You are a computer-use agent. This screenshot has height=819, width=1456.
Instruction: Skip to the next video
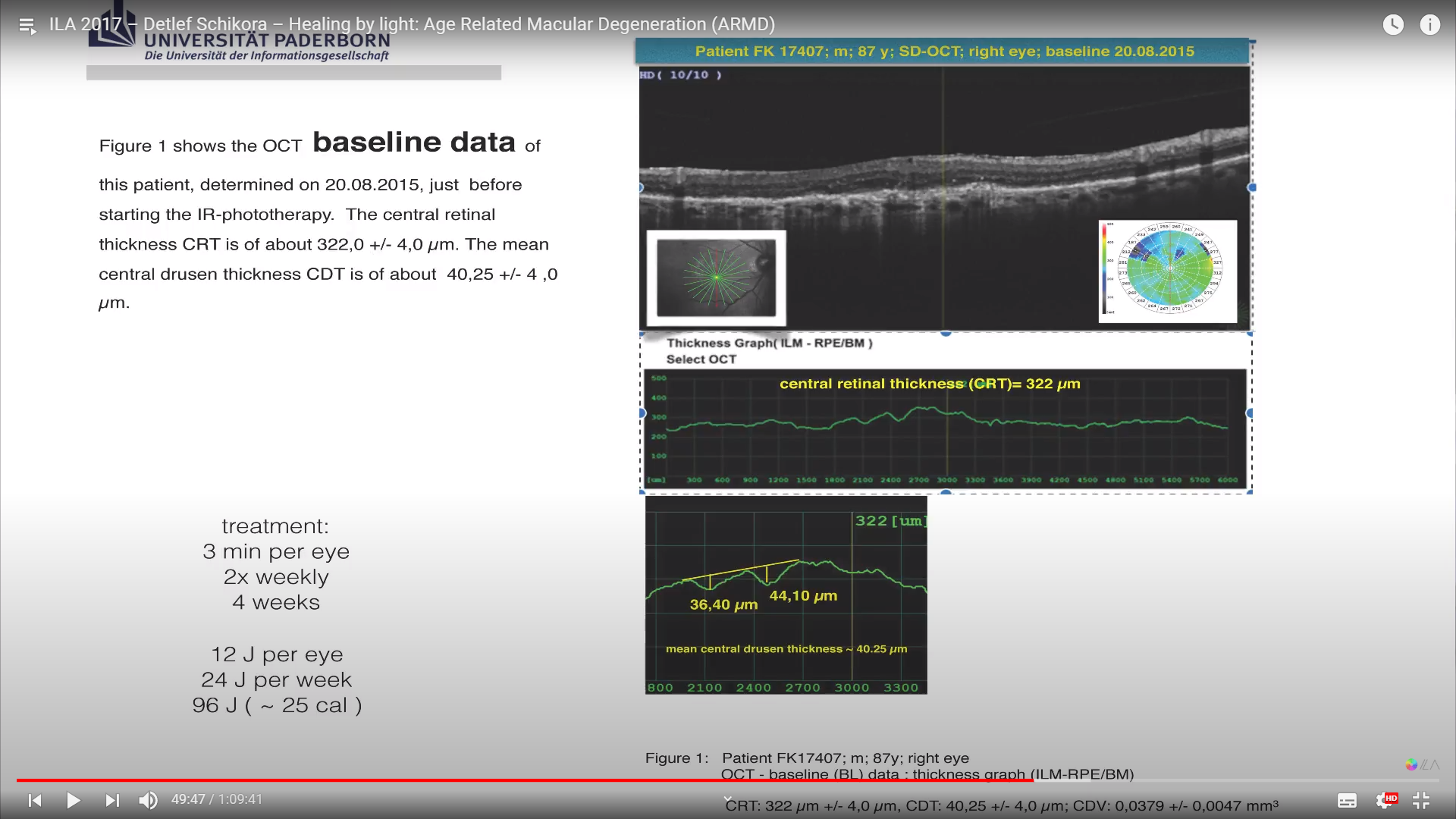point(112,800)
